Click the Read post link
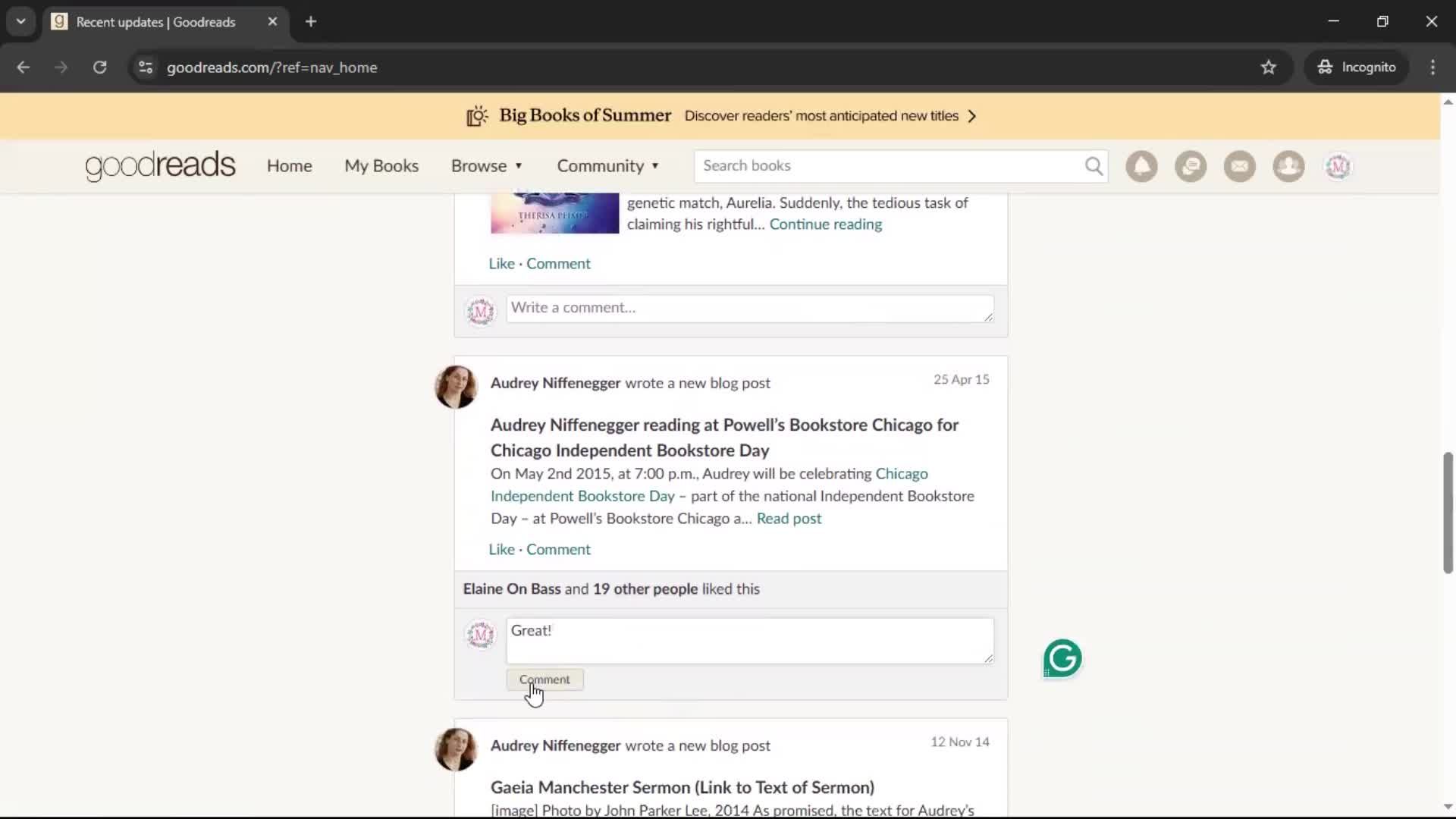 [x=789, y=519]
